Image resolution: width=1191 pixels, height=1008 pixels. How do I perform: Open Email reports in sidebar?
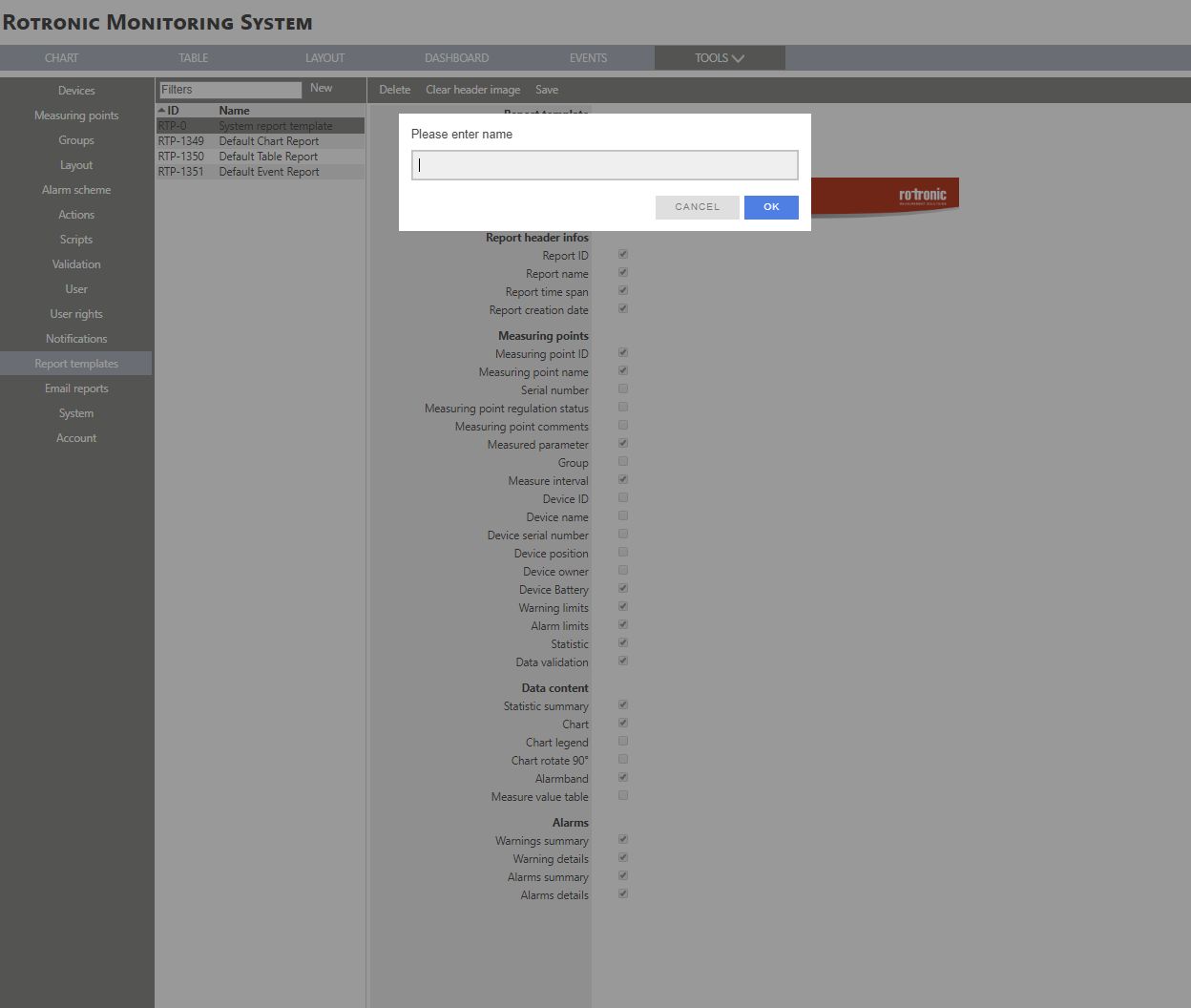coord(76,388)
